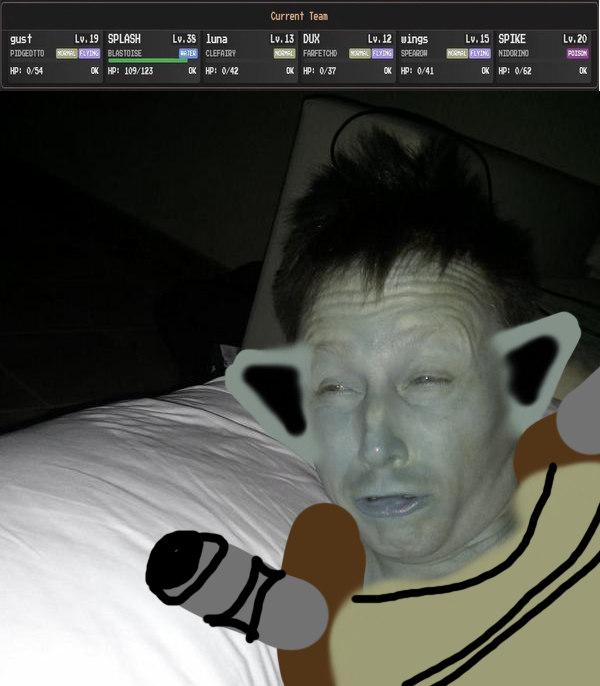Click the OK status on SPLASH's card
This screenshot has width=600, height=686.
coord(193,71)
